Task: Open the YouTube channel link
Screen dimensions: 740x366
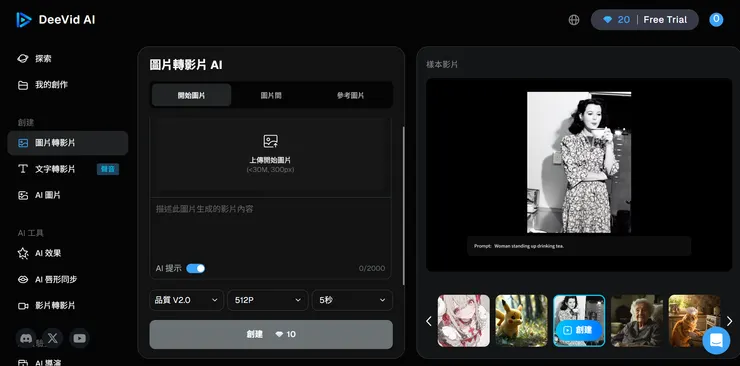Action: [79, 338]
